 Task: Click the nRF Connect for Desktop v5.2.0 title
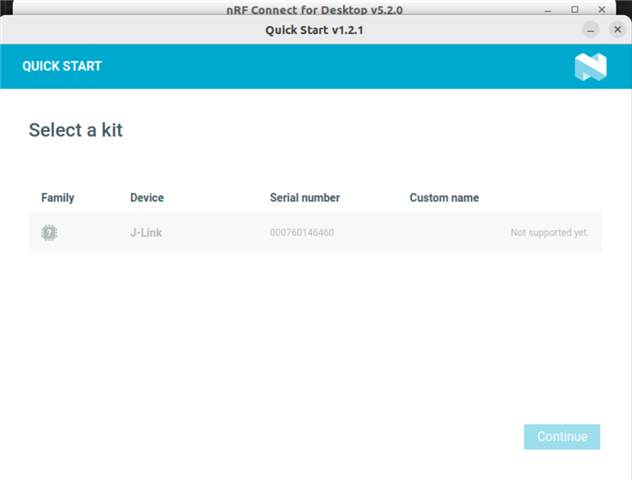click(314, 10)
